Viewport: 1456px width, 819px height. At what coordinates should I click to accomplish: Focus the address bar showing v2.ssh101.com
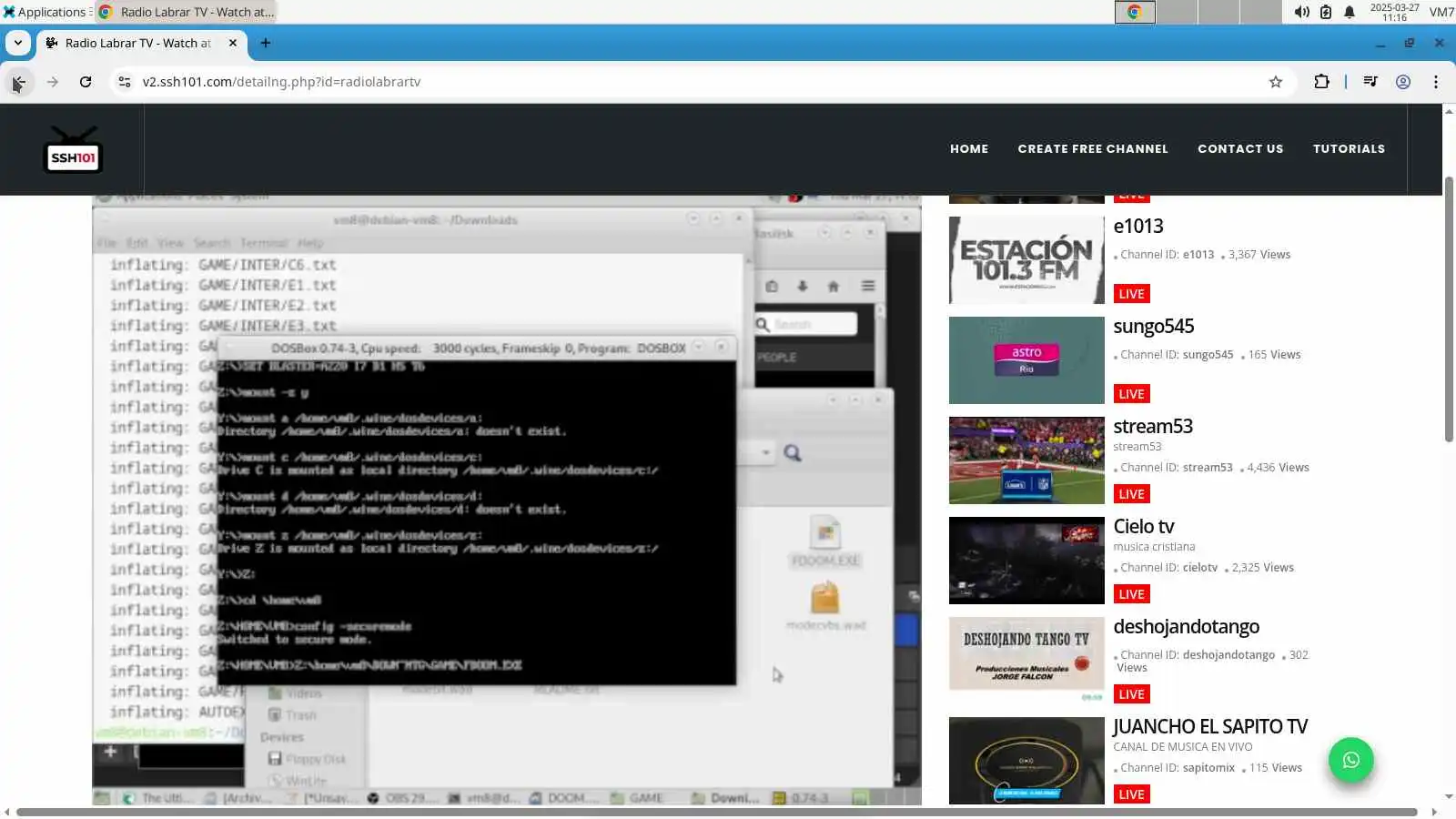tap(701, 82)
